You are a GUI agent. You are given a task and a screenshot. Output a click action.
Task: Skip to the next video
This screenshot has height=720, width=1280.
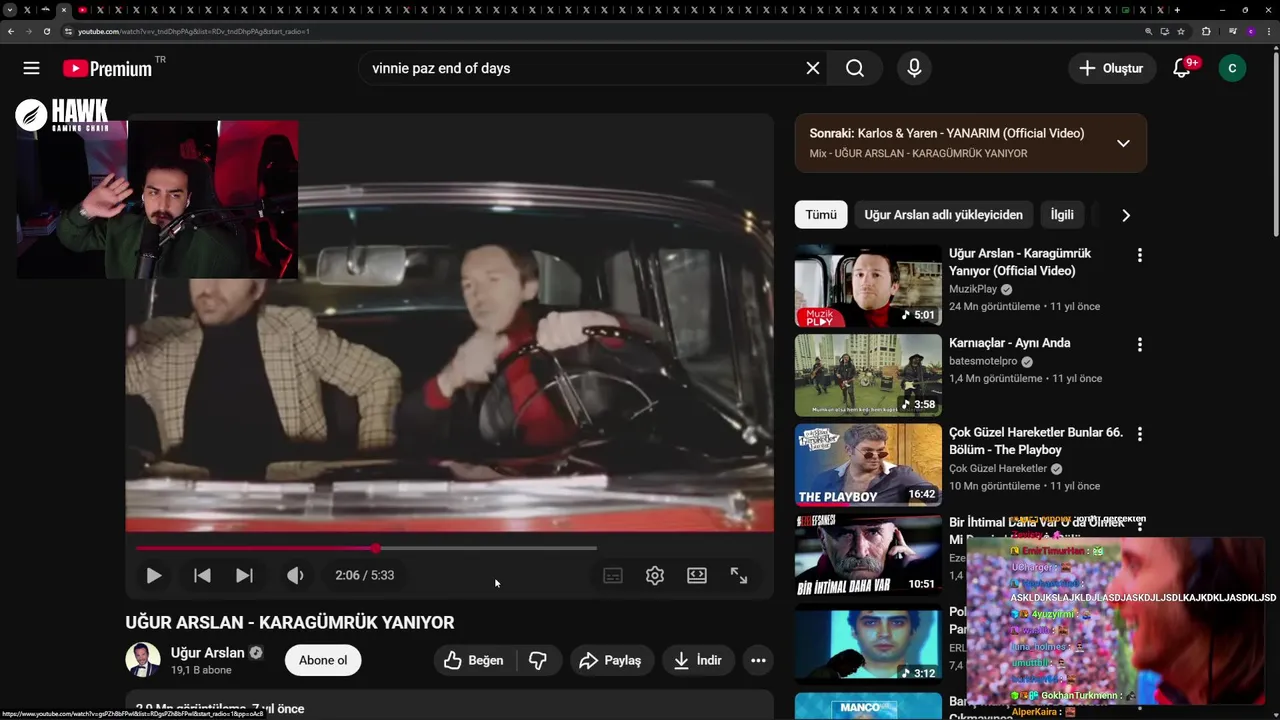point(244,575)
